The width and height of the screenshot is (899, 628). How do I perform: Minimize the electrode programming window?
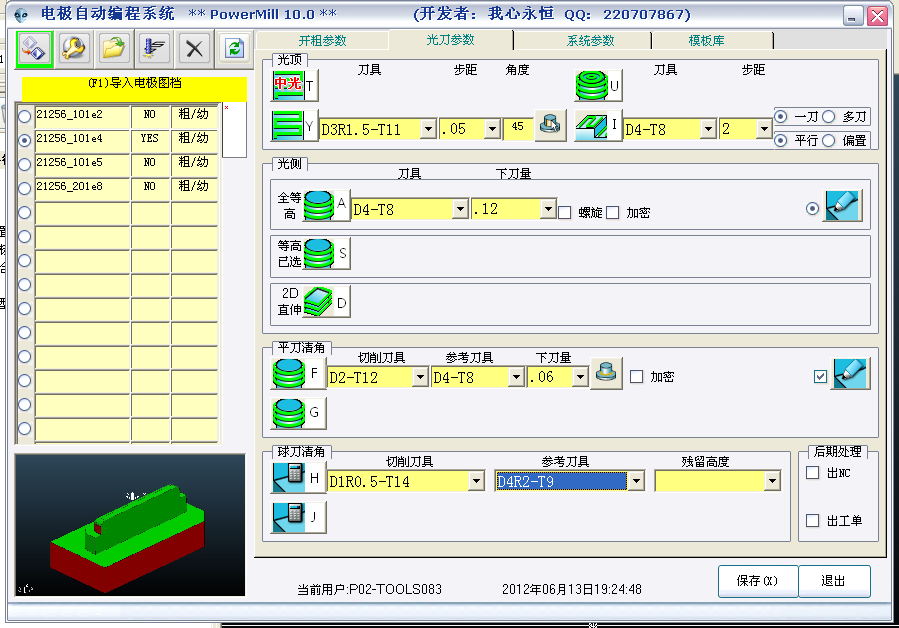[x=853, y=16]
